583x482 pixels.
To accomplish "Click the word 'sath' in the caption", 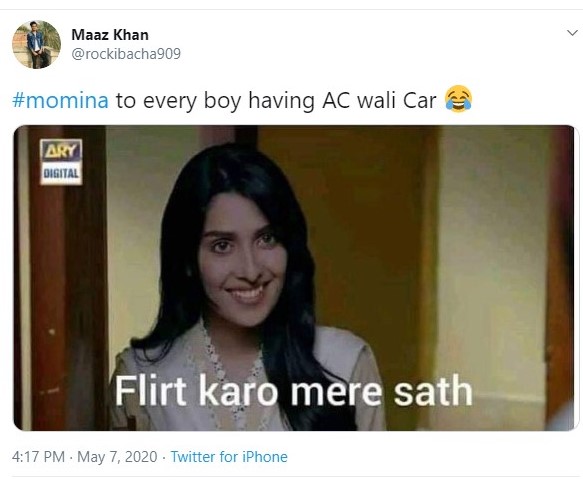I will [433, 391].
